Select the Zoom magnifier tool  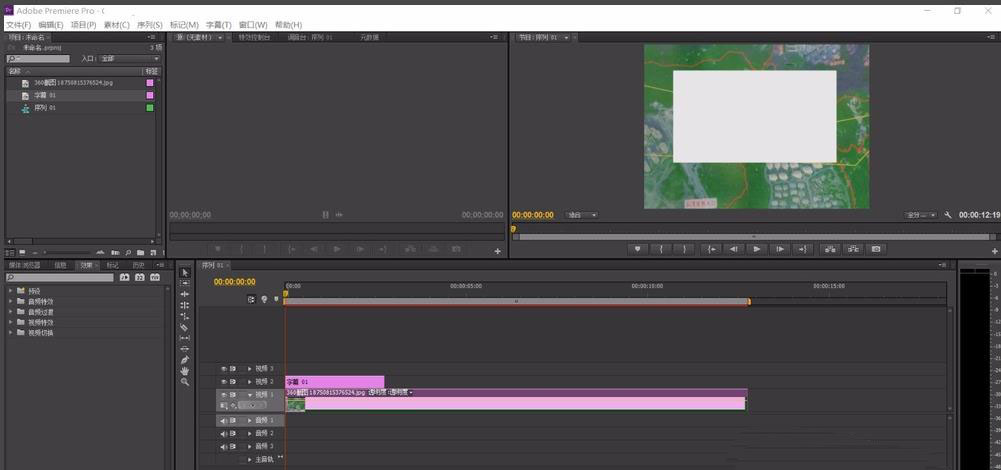coord(184,382)
